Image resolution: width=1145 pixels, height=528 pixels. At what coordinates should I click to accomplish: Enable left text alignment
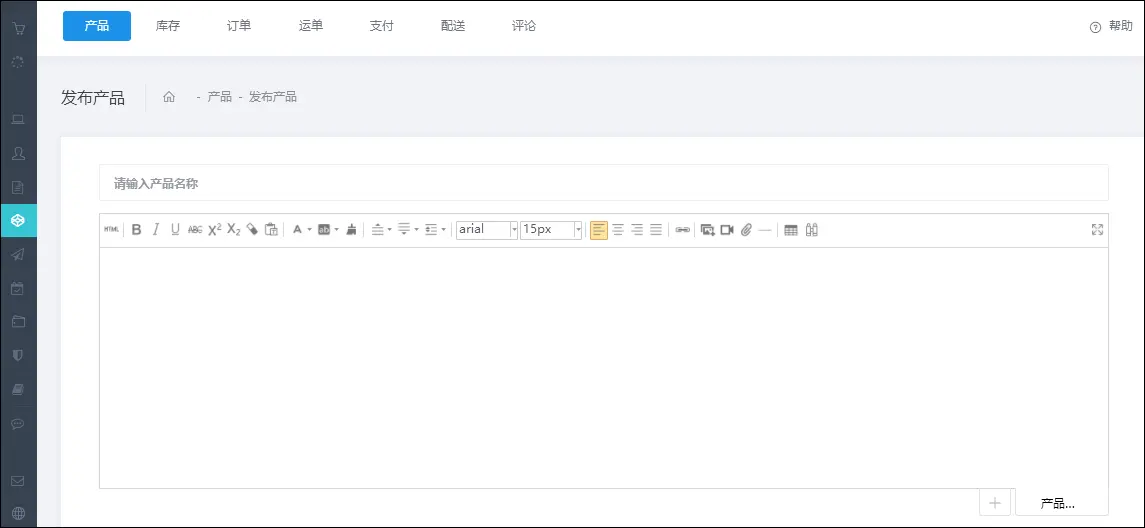point(599,230)
